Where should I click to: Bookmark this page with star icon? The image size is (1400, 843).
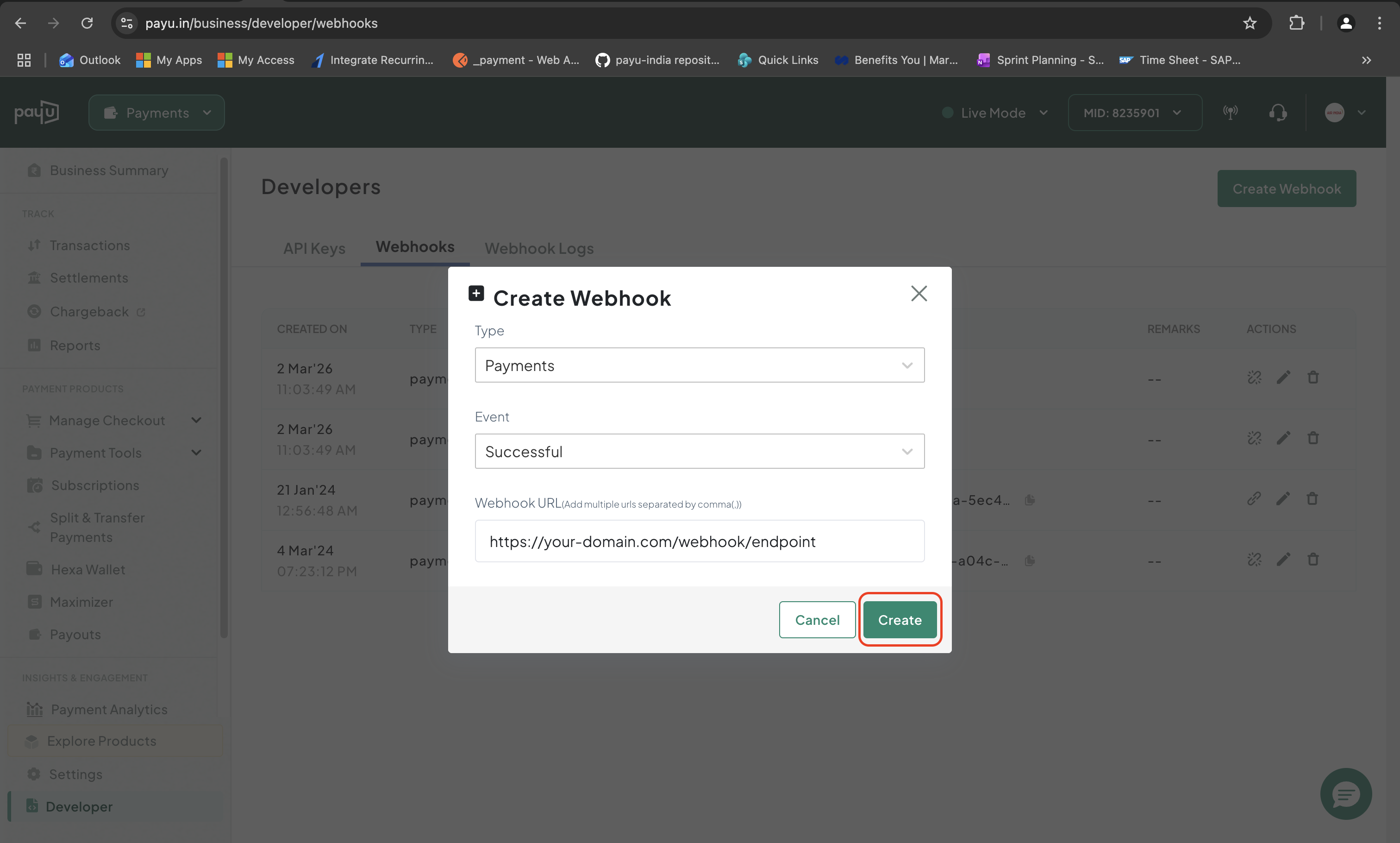[x=1250, y=23]
